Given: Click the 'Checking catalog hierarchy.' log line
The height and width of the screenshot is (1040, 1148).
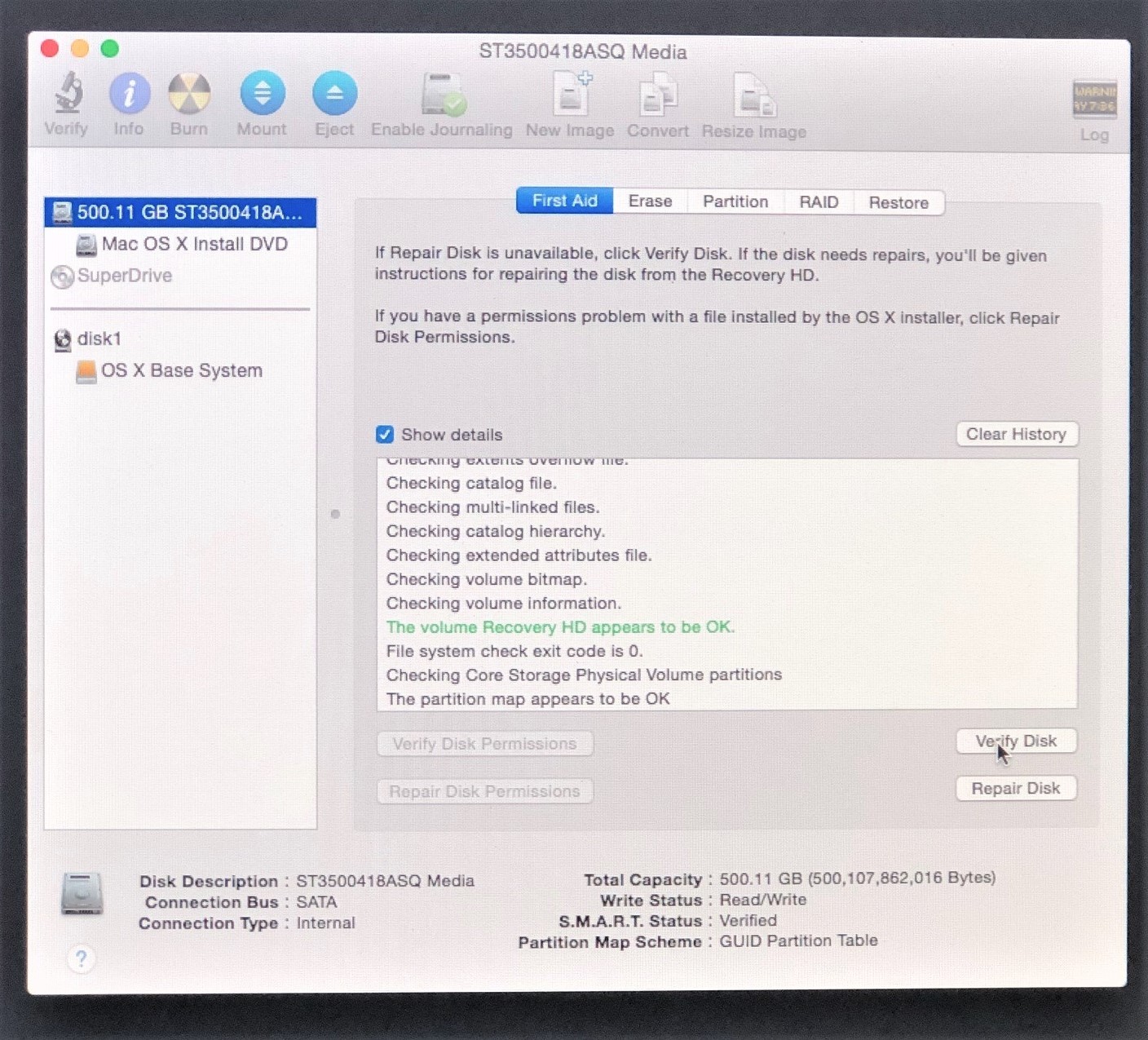Looking at the screenshot, I should point(495,531).
